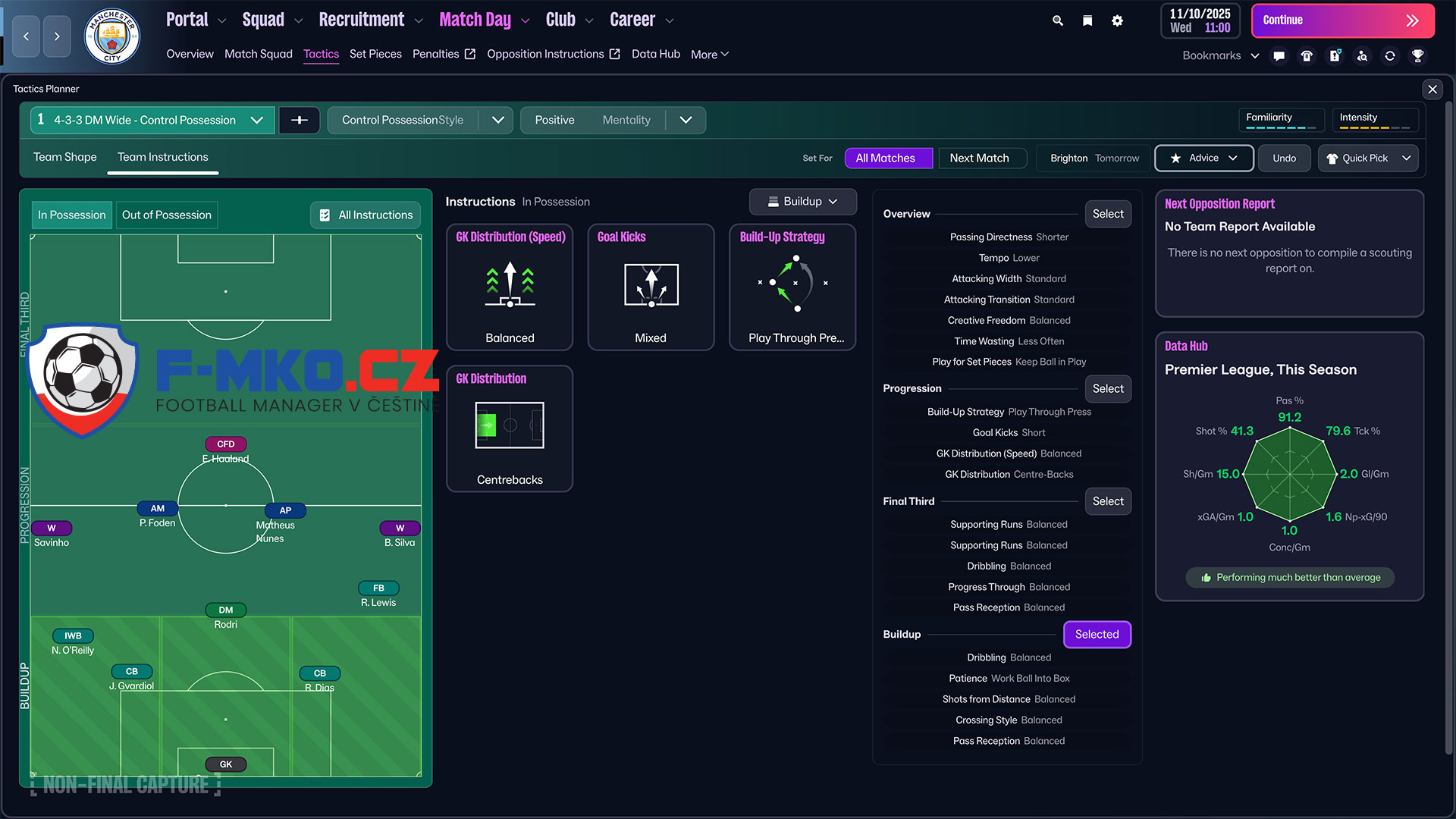Open the Set Pieces menu item
The image size is (1456, 819).
(375, 54)
